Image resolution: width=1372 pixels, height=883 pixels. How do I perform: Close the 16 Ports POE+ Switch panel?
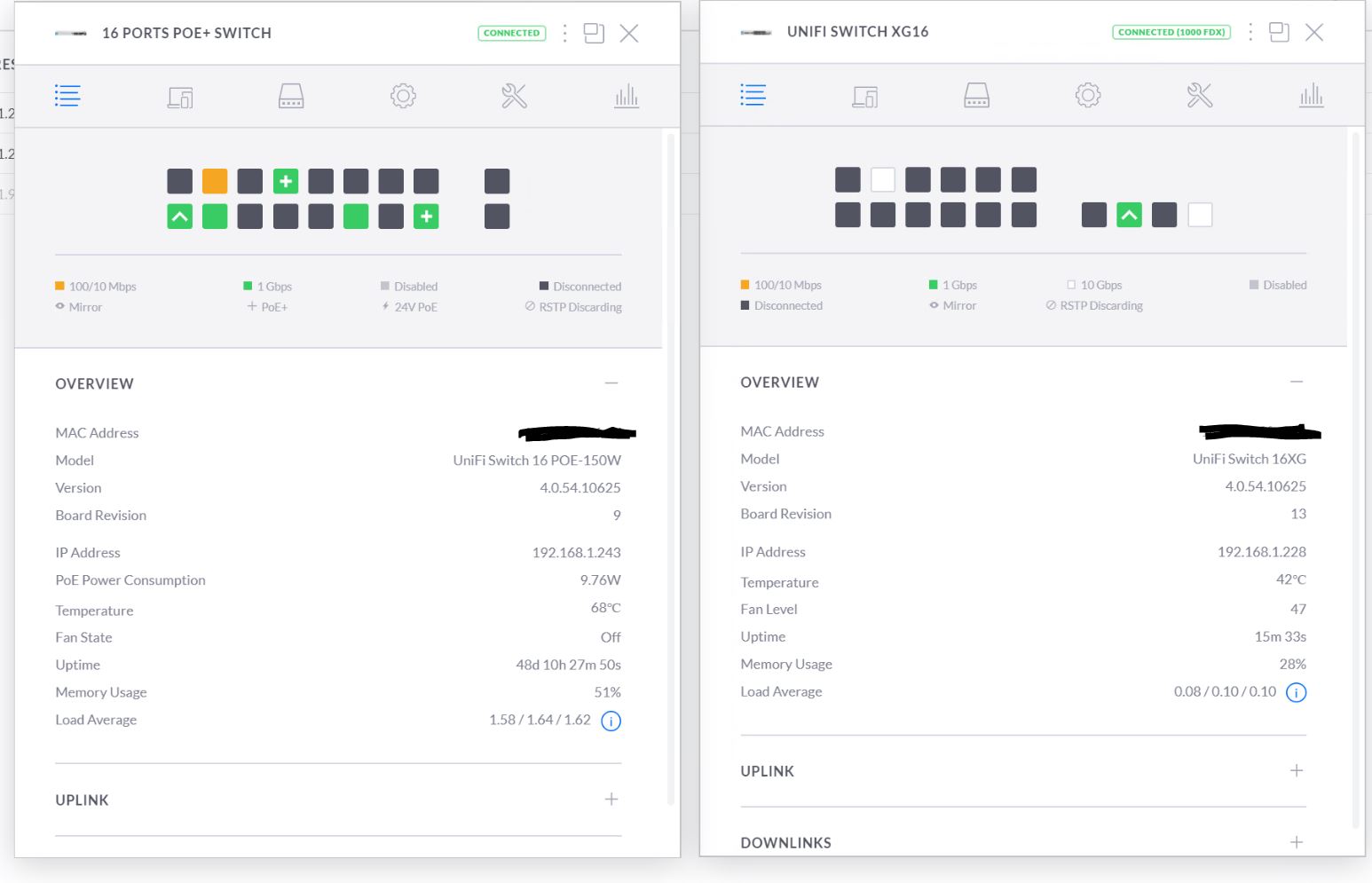click(x=629, y=34)
